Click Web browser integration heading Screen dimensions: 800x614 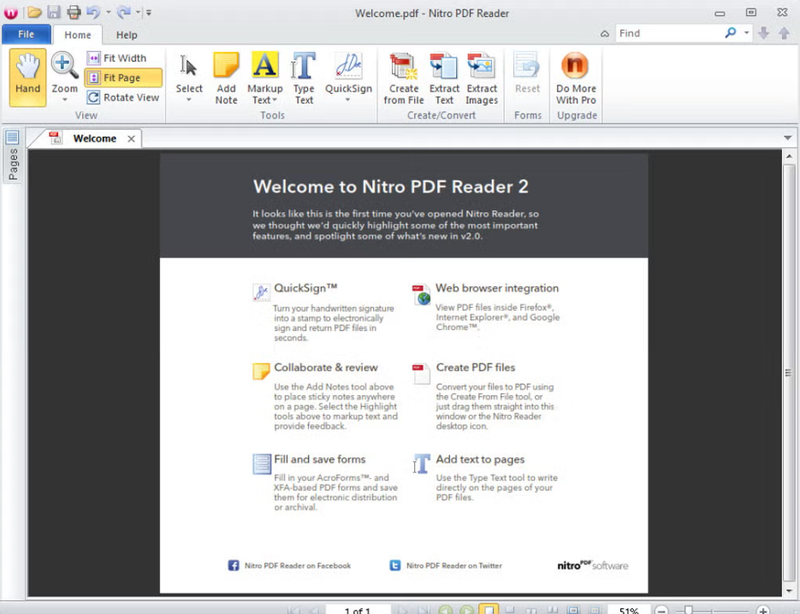pyautogui.click(x=497, y=288)
